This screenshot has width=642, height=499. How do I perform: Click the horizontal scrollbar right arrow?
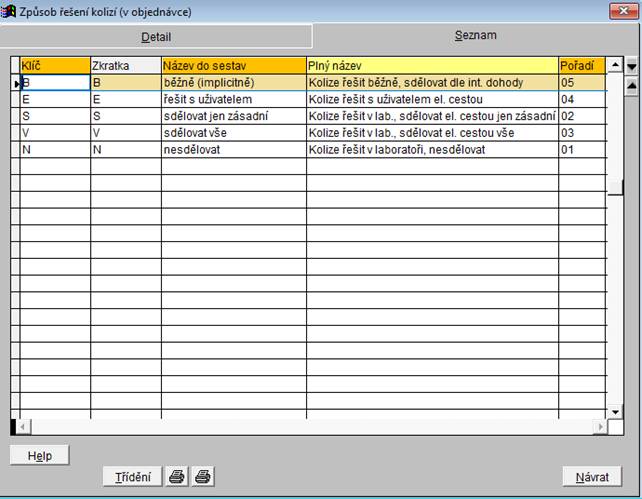pyautogui.click(x=599, y=427)
